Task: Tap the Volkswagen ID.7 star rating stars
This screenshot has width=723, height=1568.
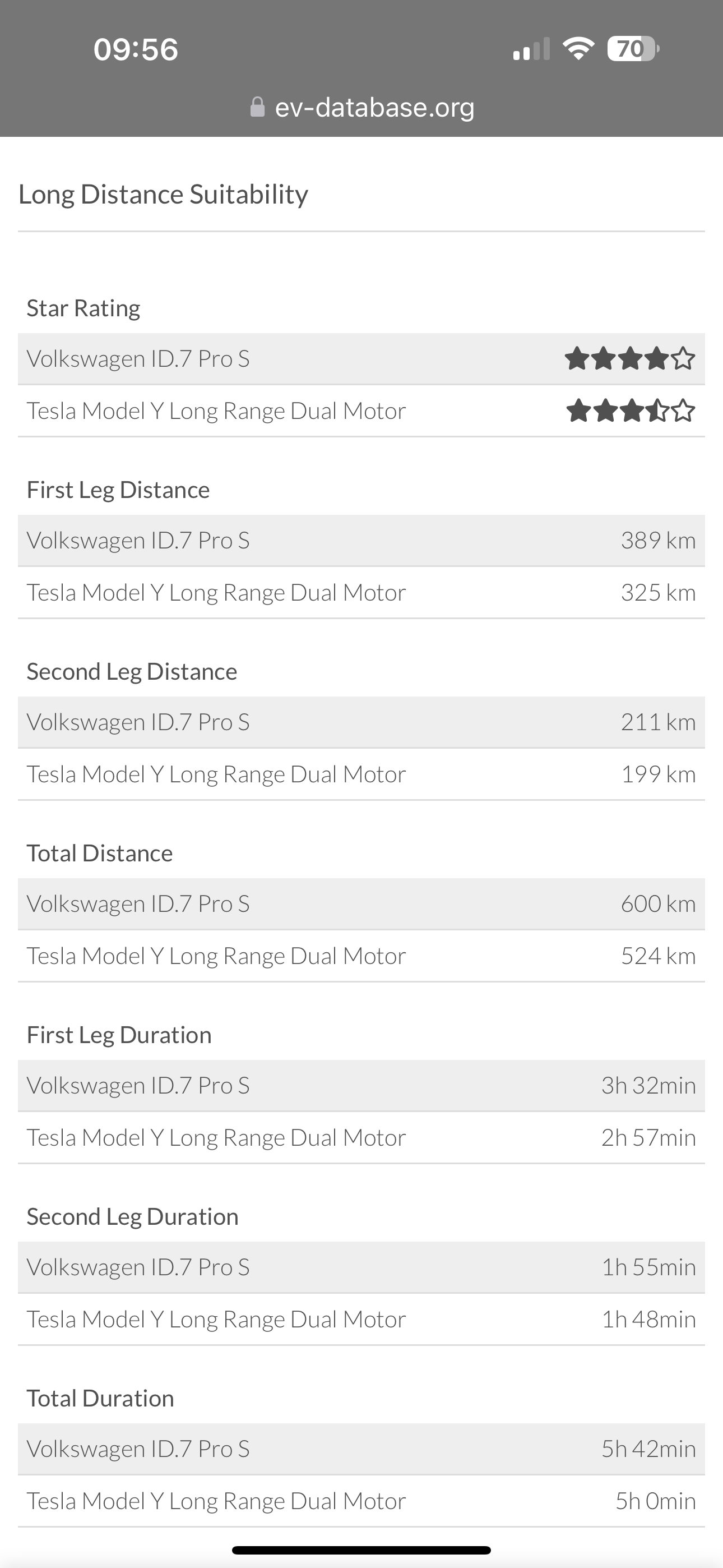Action: [630, 358]
